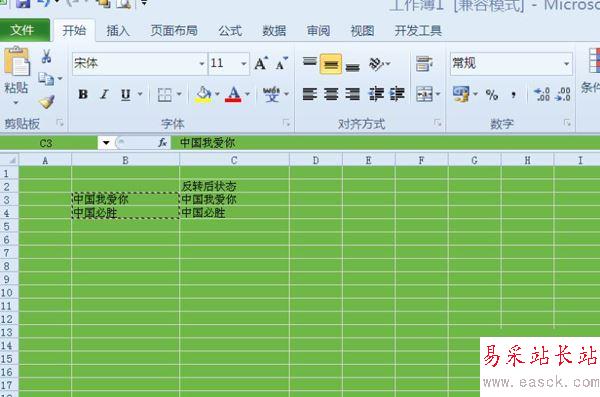Click the Format Painter brush icon
The height and width of the screenshot is (397, 600).
pyautogui.click(x=47, y=102)
